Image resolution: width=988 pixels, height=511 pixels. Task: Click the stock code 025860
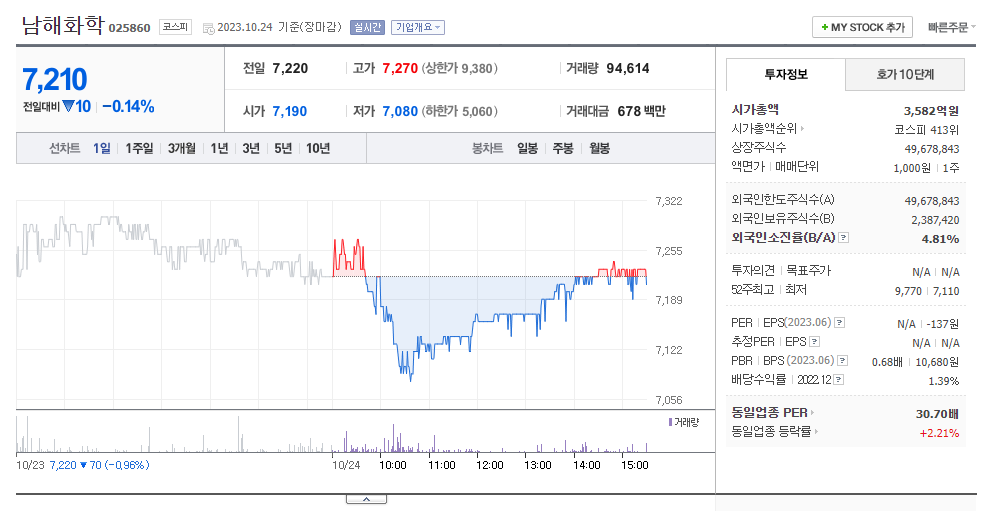130,28
